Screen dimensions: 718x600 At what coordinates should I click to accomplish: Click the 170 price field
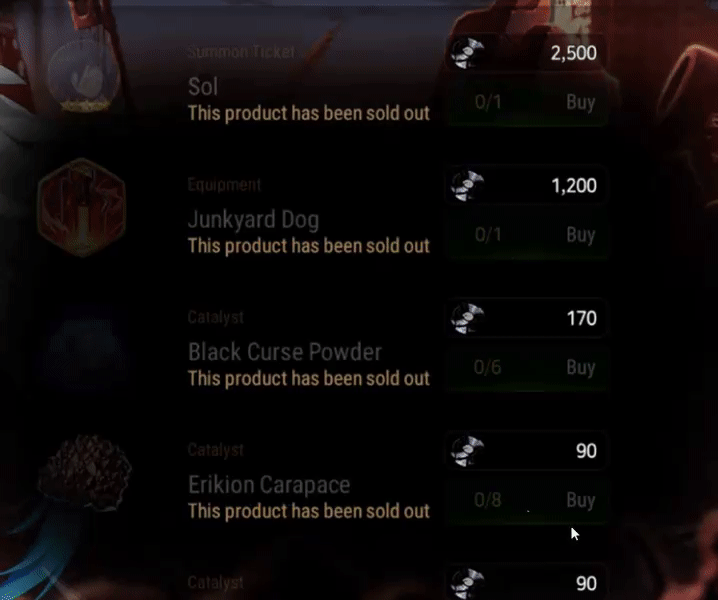(526, 318)
